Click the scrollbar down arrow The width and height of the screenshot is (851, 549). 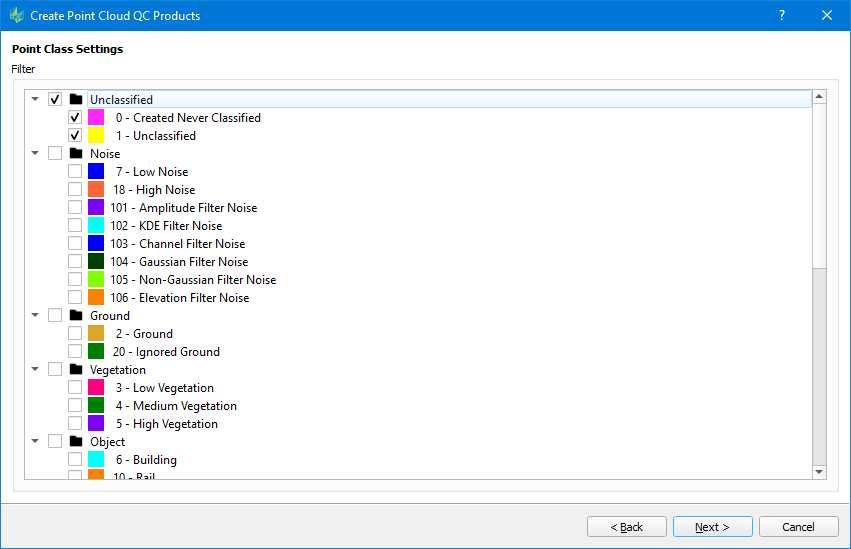tap(819, 471)
